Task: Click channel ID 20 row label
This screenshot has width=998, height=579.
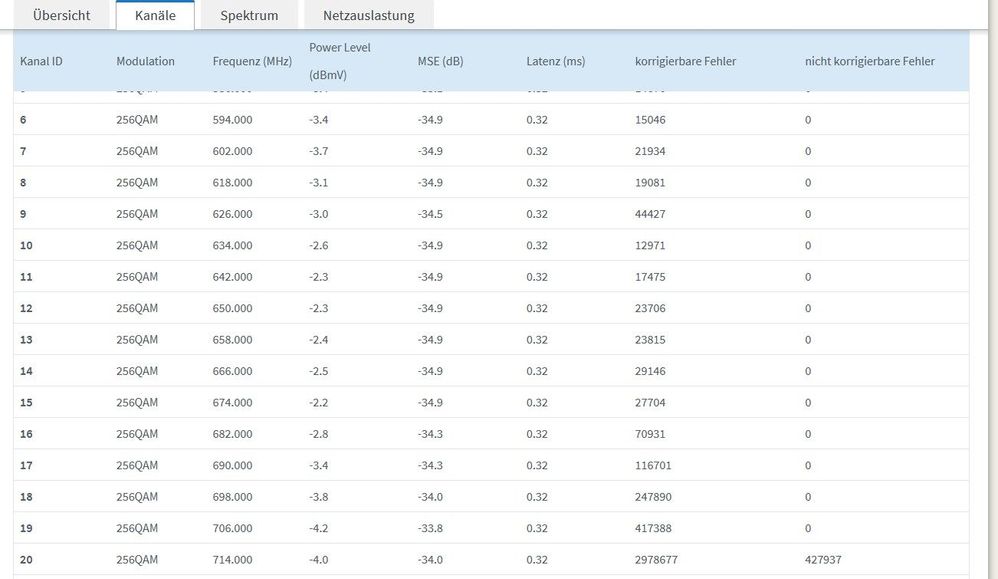Action: click(26, 560)
